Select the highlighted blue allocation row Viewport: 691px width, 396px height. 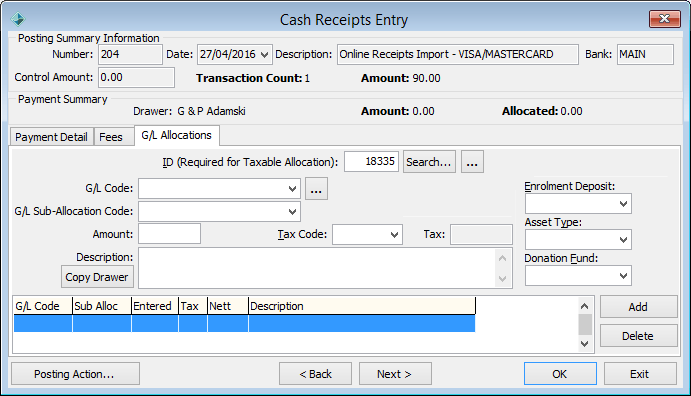pos(245,323)
